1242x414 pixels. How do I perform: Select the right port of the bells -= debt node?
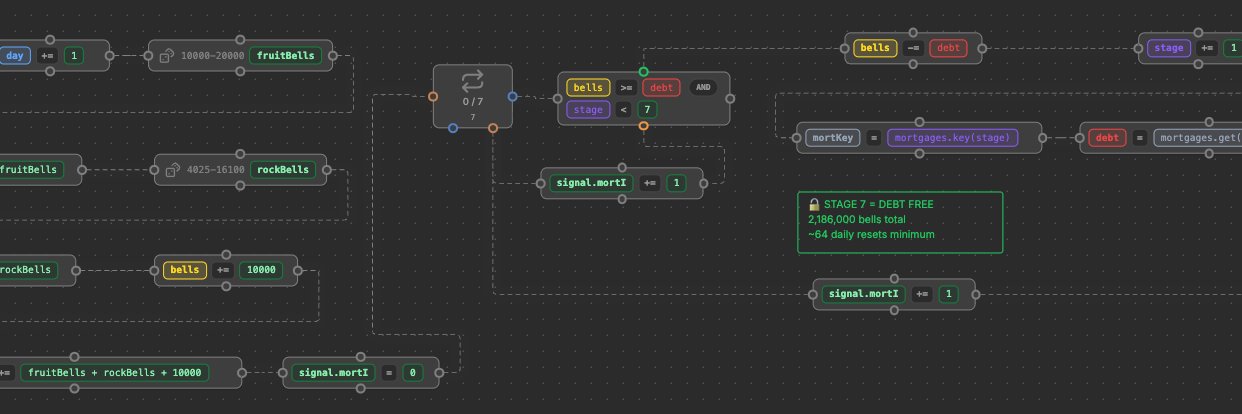click(x=982, y=48)
